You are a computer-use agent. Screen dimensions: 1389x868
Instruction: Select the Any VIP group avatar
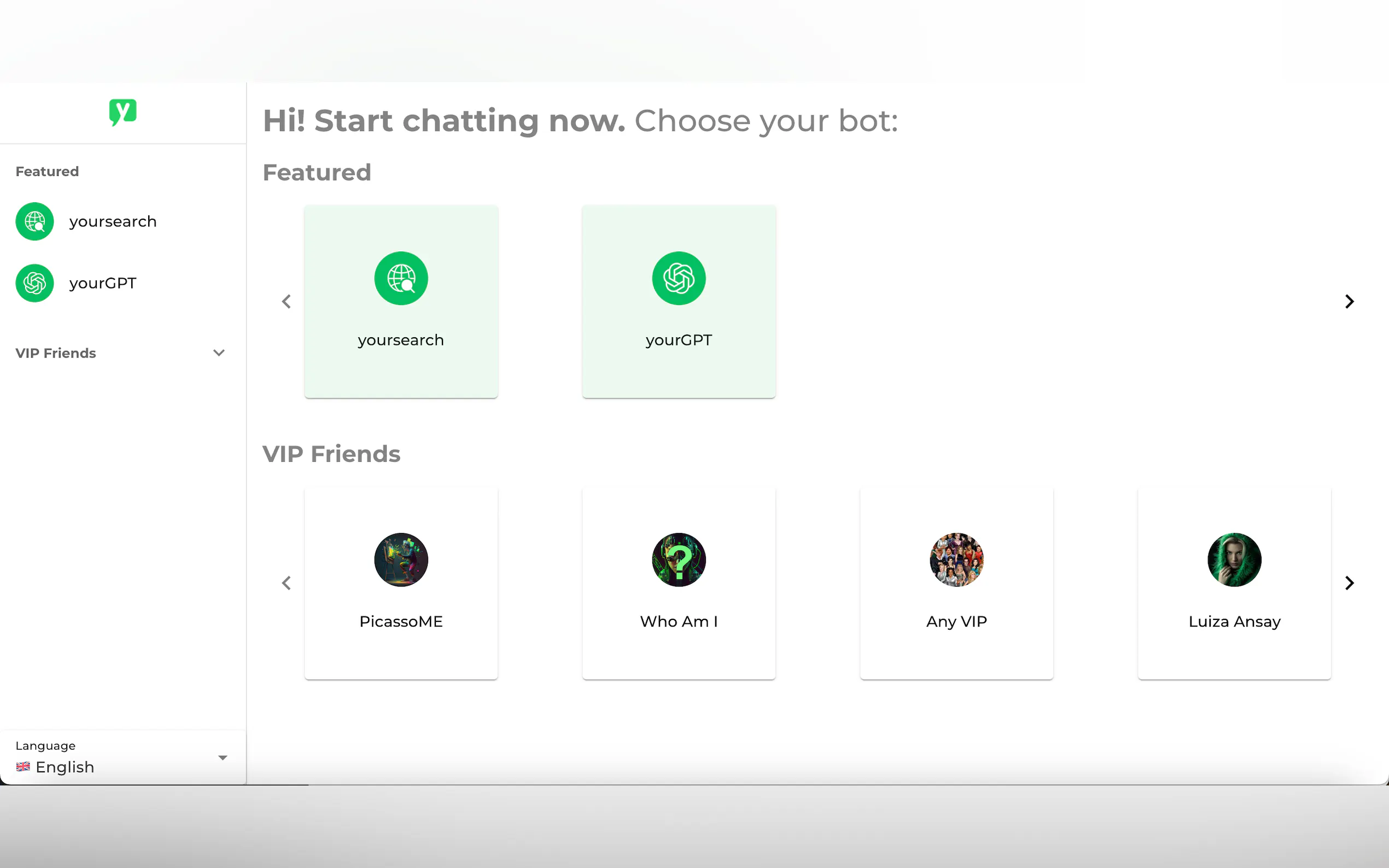pos(956,560)
